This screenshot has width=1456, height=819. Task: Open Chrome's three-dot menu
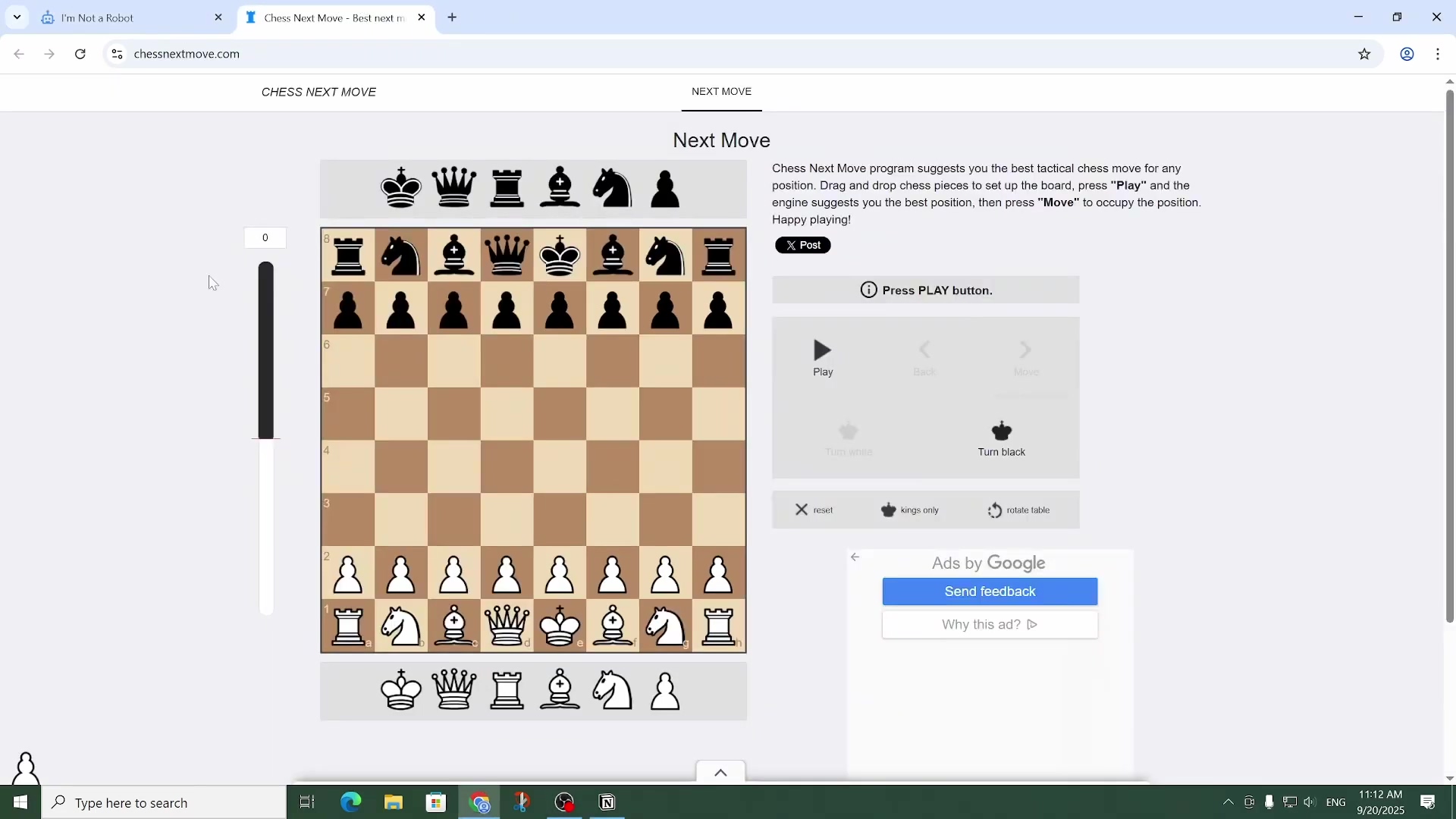pos(1438,54)
